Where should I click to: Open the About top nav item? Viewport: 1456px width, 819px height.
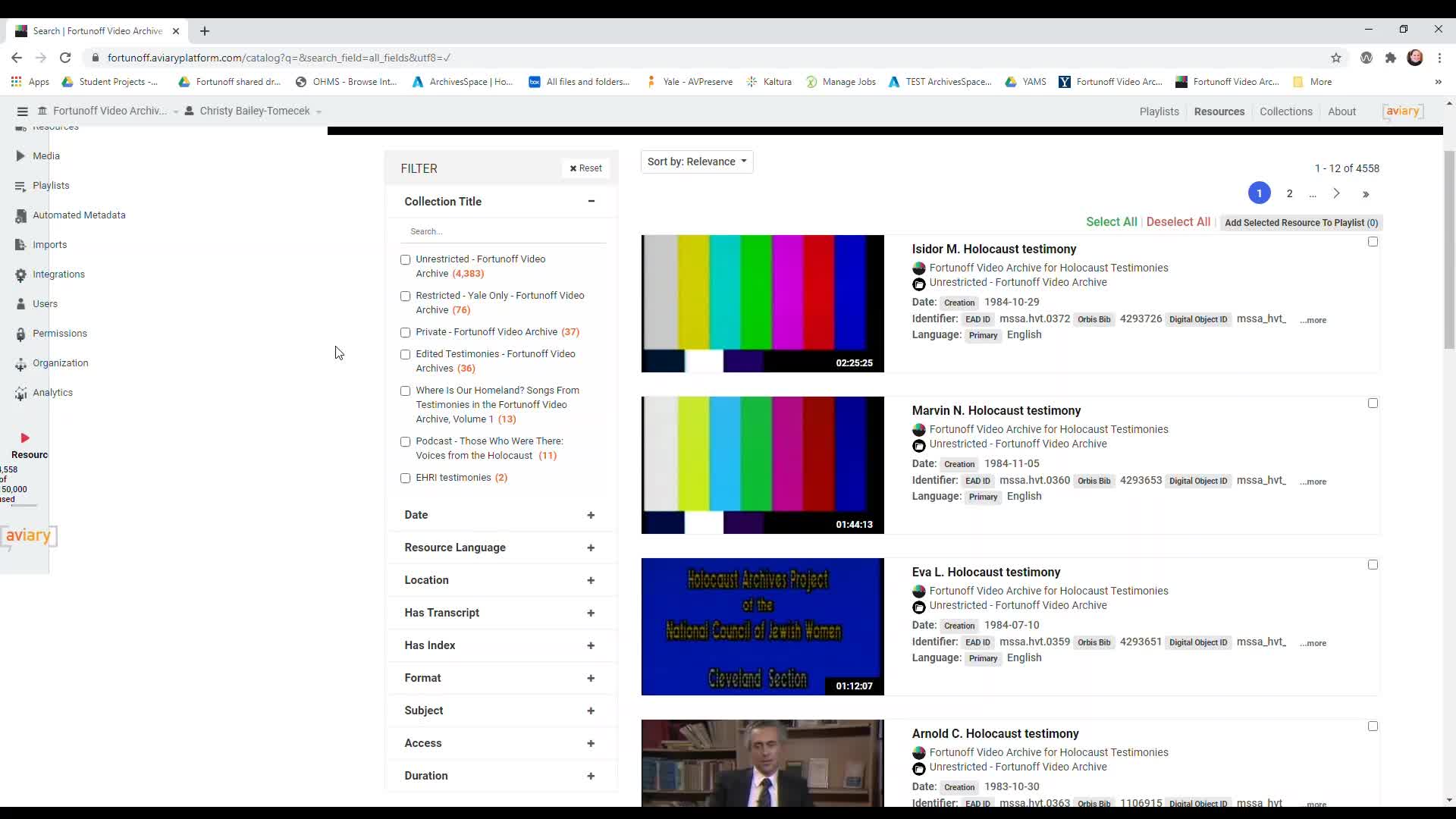coord(1341,111)
